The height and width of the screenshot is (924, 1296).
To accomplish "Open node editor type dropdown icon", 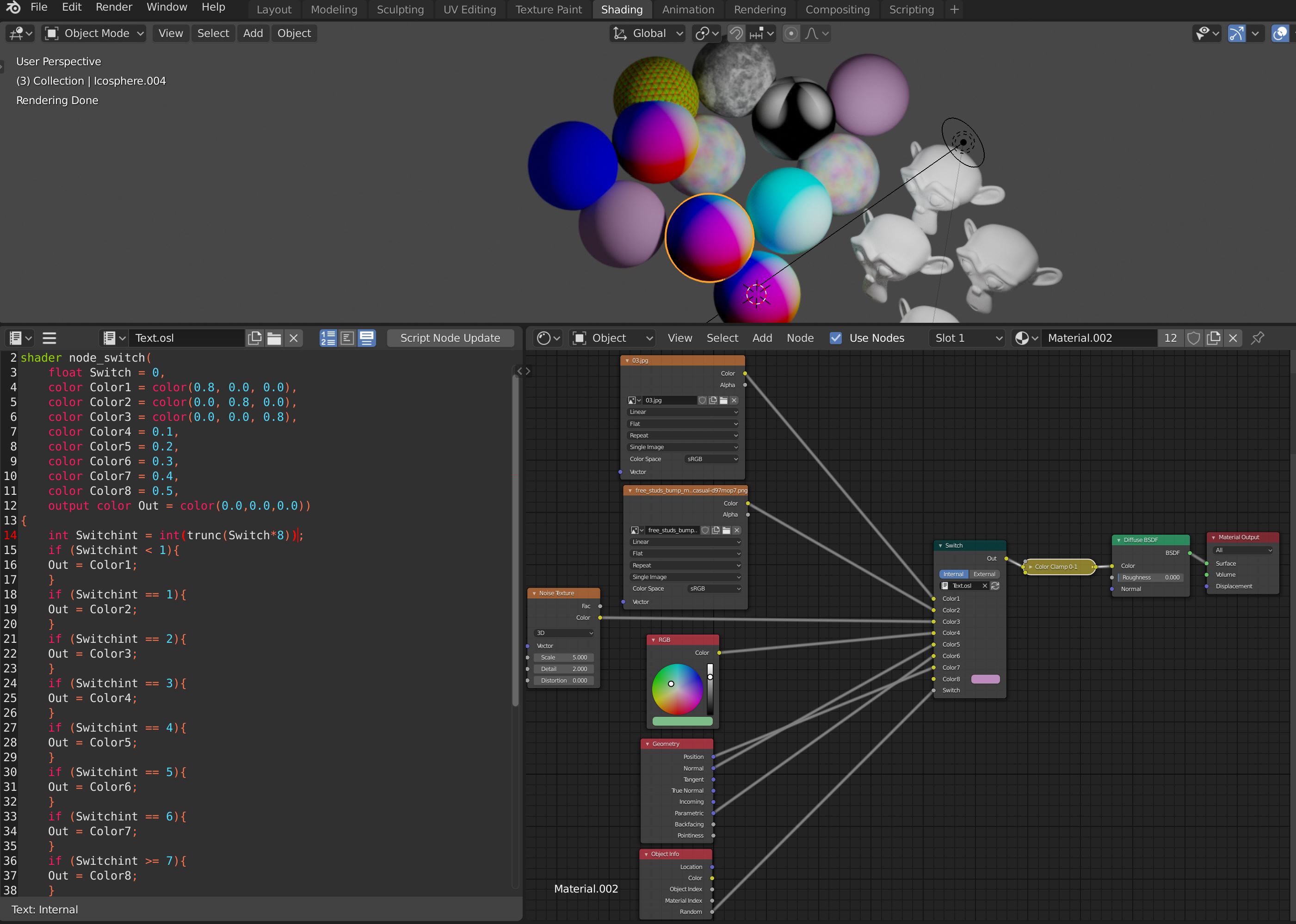I will pyautogui.click(x=549, y=338).
